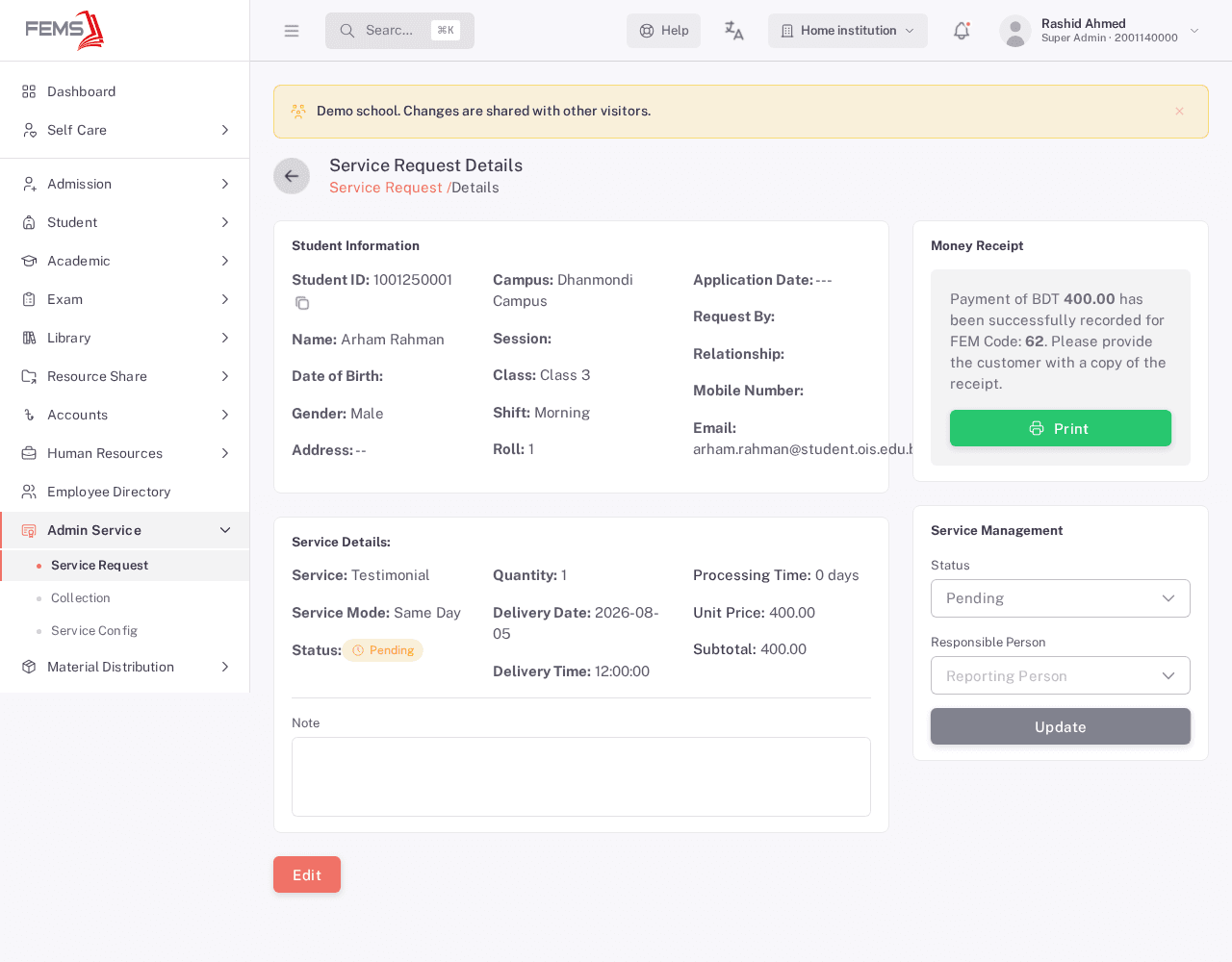This screenshot has width=1232, height=962.
Task: Expand the Exam menu
Action: click(125, 299)
